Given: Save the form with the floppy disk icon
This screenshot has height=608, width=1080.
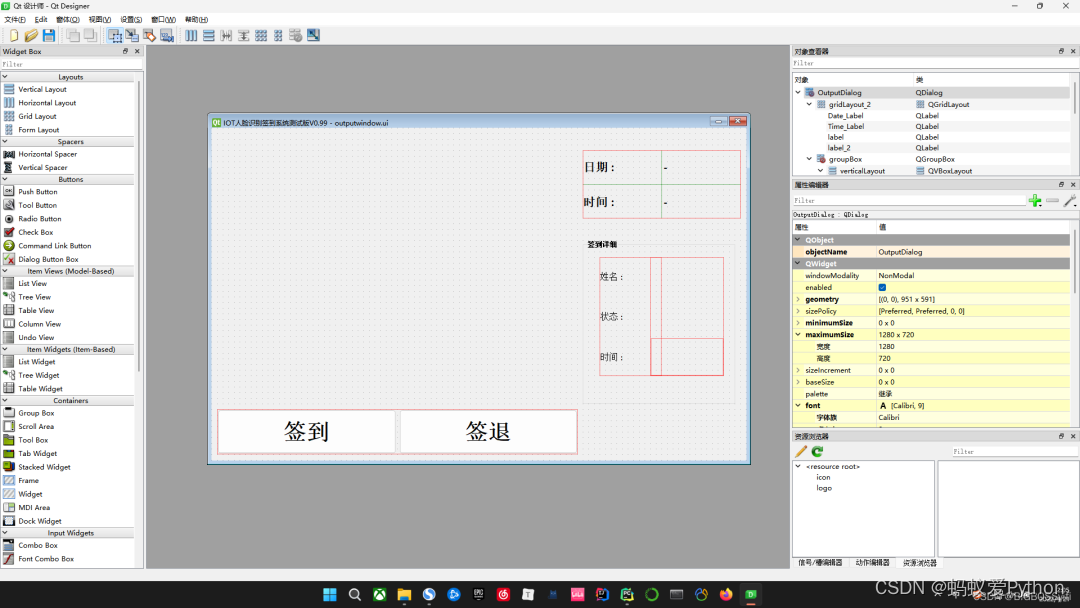Looking at the screenshot, I should point(48,35).
